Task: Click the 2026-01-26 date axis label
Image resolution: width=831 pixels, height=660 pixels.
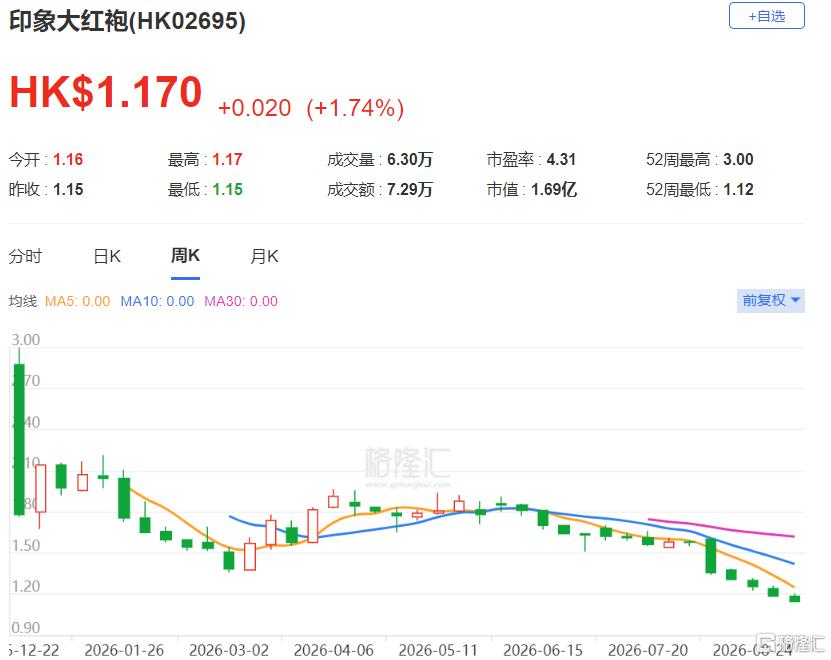Action: 124,650
